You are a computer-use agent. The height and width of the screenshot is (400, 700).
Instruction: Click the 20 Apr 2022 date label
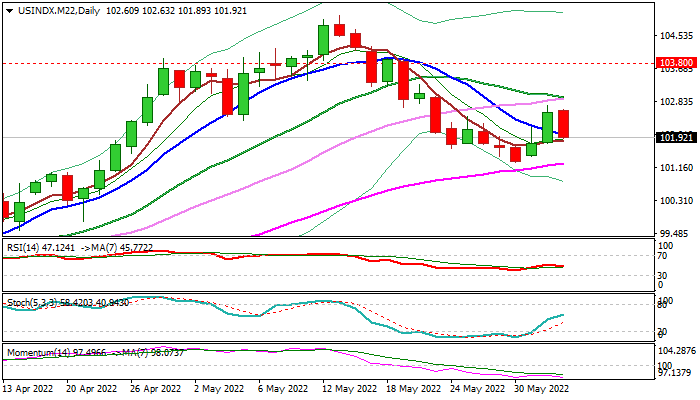(93, 388)
